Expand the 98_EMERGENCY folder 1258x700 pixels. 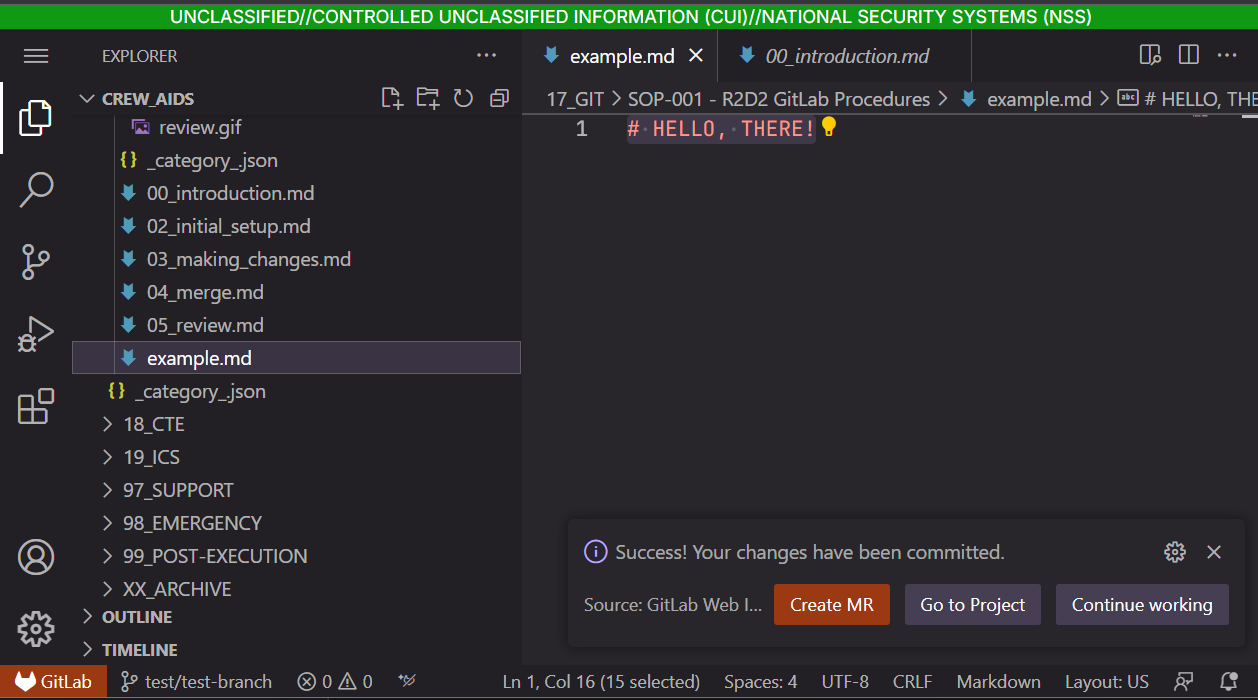click(x=296, y=523)
